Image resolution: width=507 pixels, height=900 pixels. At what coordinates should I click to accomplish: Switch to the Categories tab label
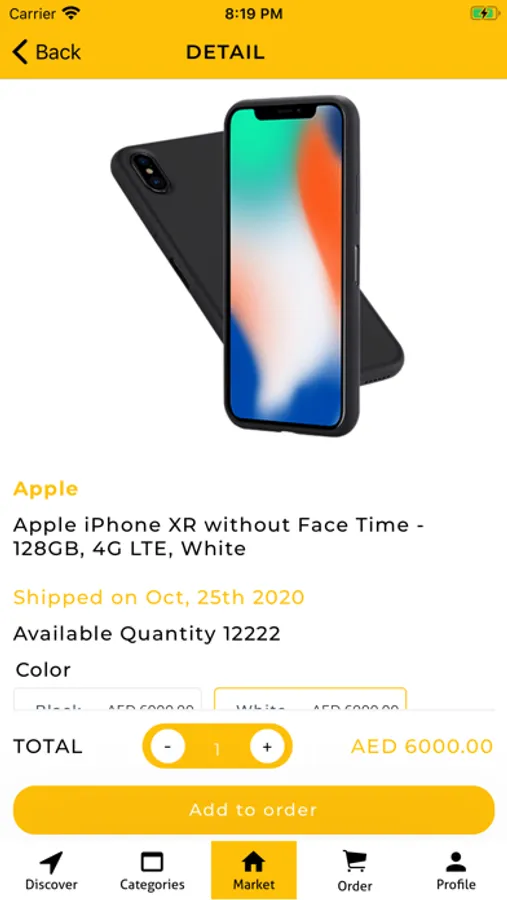click(152, 885)
